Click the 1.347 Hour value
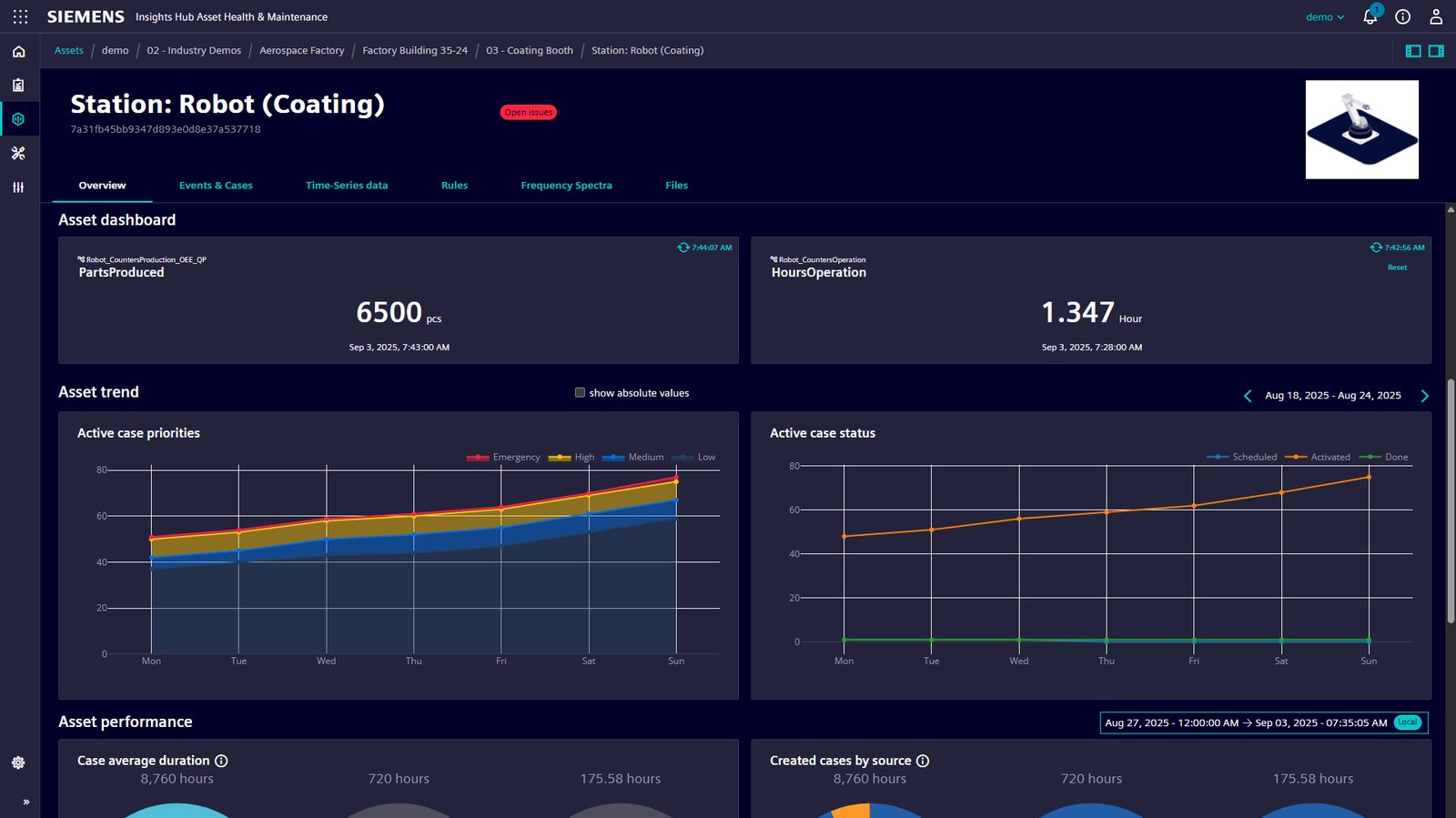The image size is (1456, 818). (x=1091, y=313)
